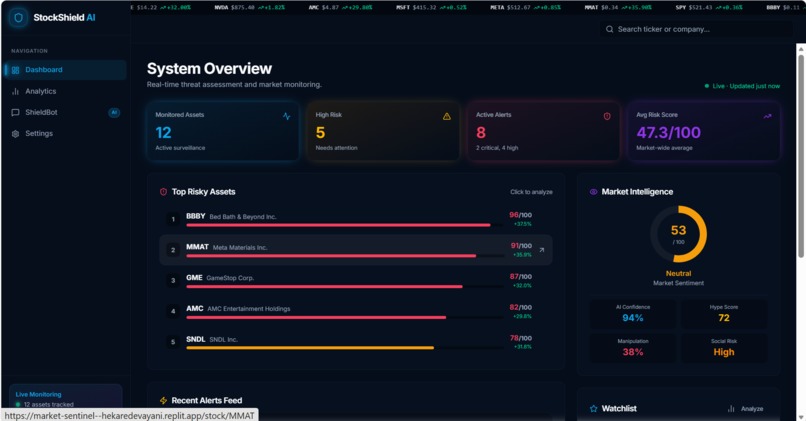Click the AI badge next to ShieldBot
This screenshot has width=806, height=421.
(114, 112)
